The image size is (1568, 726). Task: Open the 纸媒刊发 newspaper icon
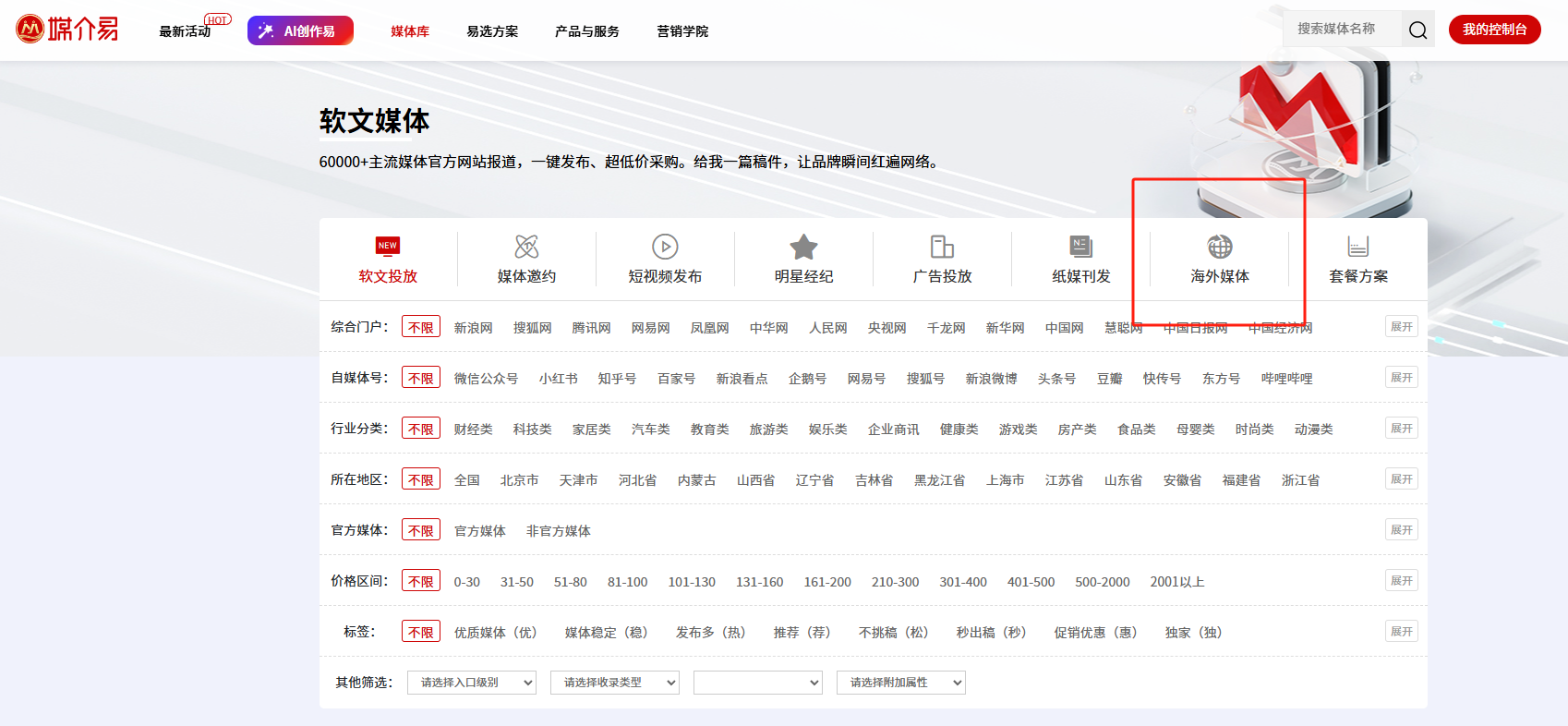point(1080,247)
